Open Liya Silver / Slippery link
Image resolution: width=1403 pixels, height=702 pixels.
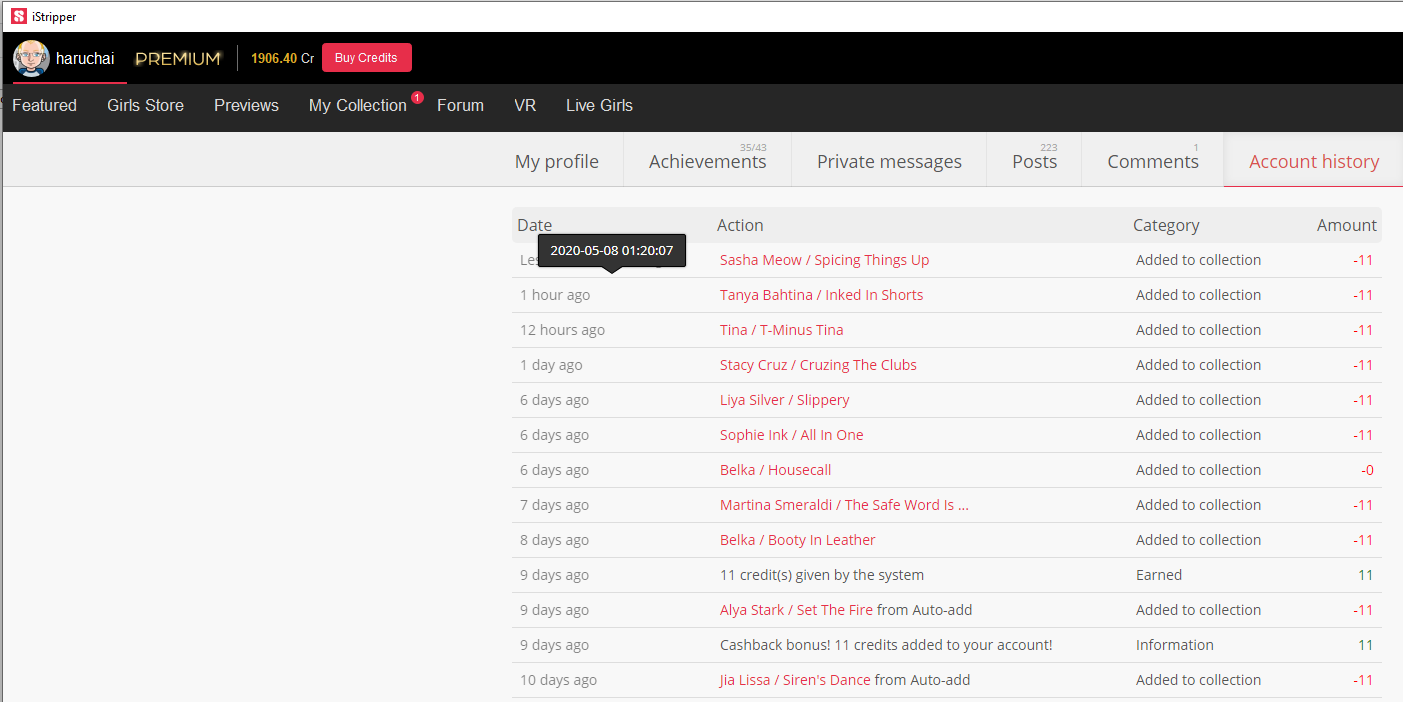pyautogui.click(x=784, y=400)
